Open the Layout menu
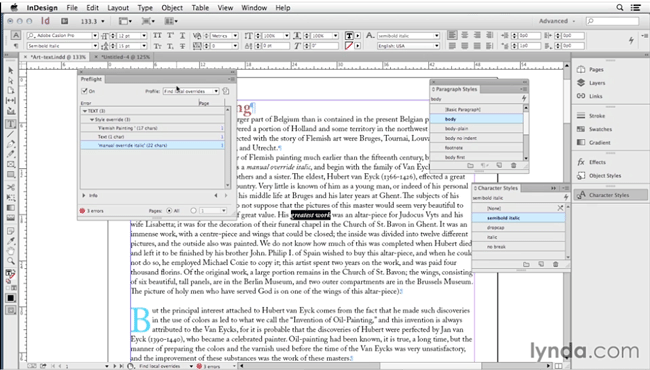This screenshot has height=370, width=650. 118,7
